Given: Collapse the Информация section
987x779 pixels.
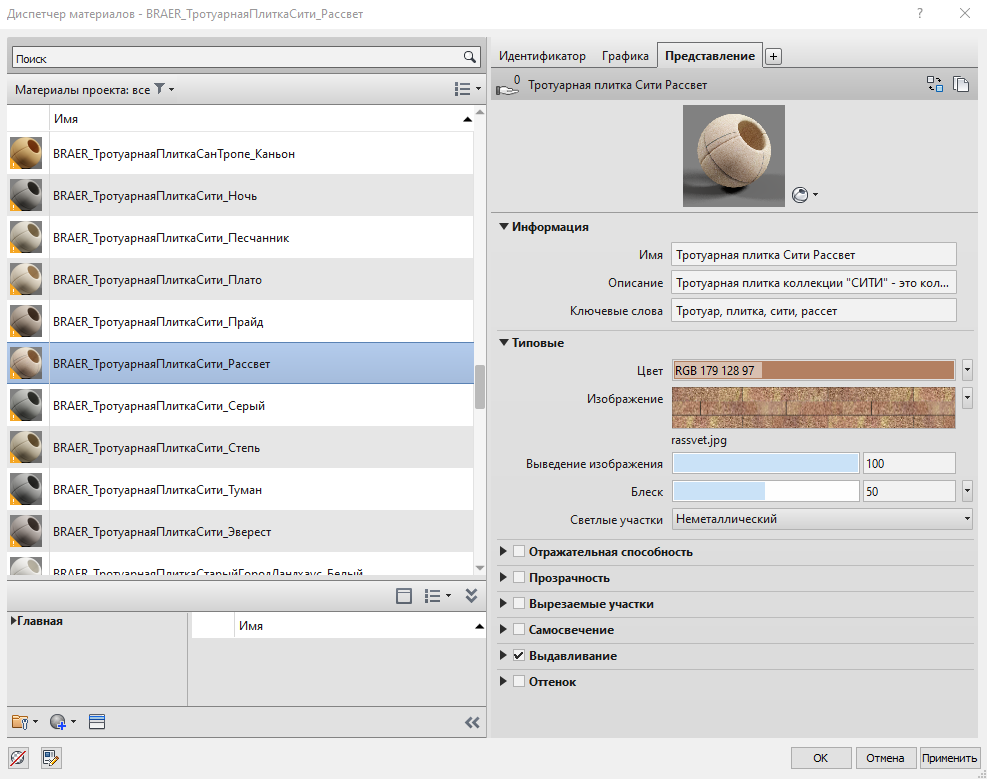Looking at the screenshot, I should point(505,227).
